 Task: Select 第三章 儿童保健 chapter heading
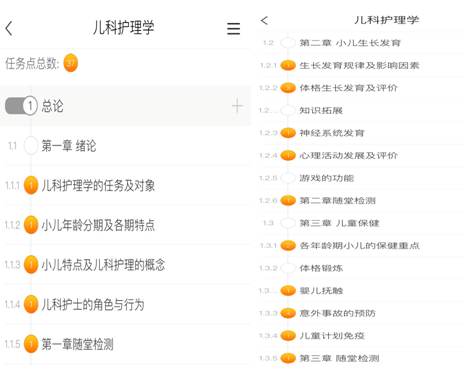click(339, 223)
